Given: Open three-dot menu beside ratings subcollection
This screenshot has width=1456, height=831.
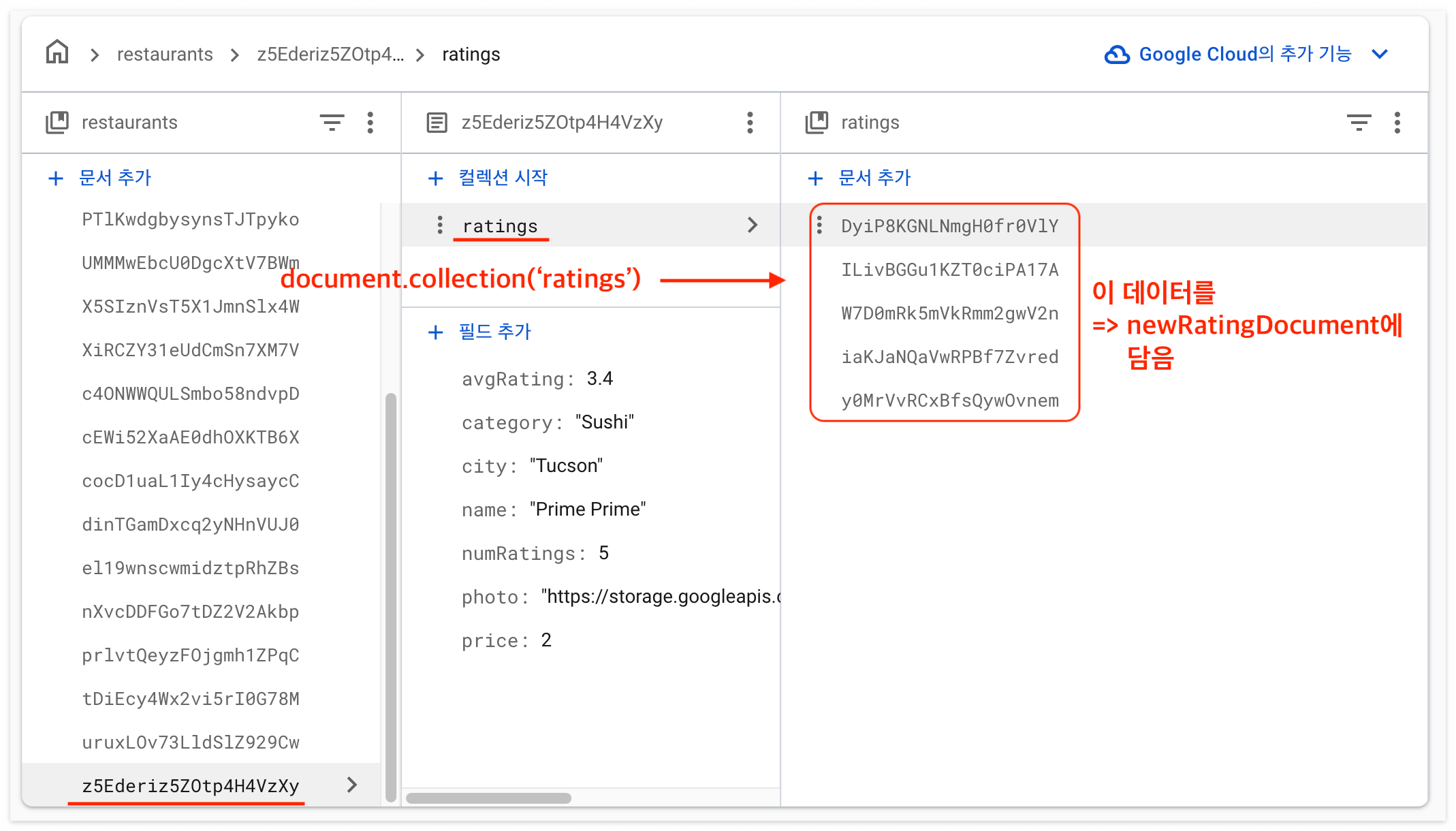Looking at the screenshot, I should 440,225.
